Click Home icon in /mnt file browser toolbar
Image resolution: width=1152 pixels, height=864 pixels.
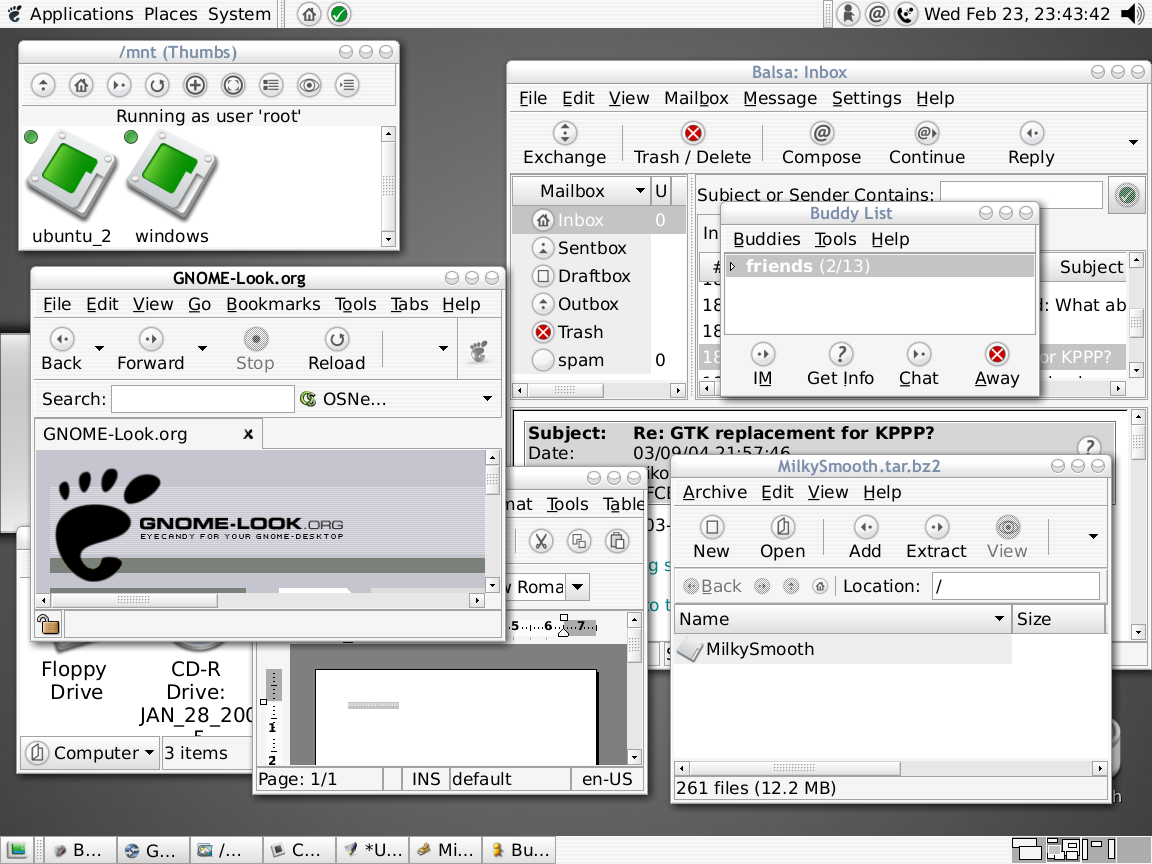(81, 85)
